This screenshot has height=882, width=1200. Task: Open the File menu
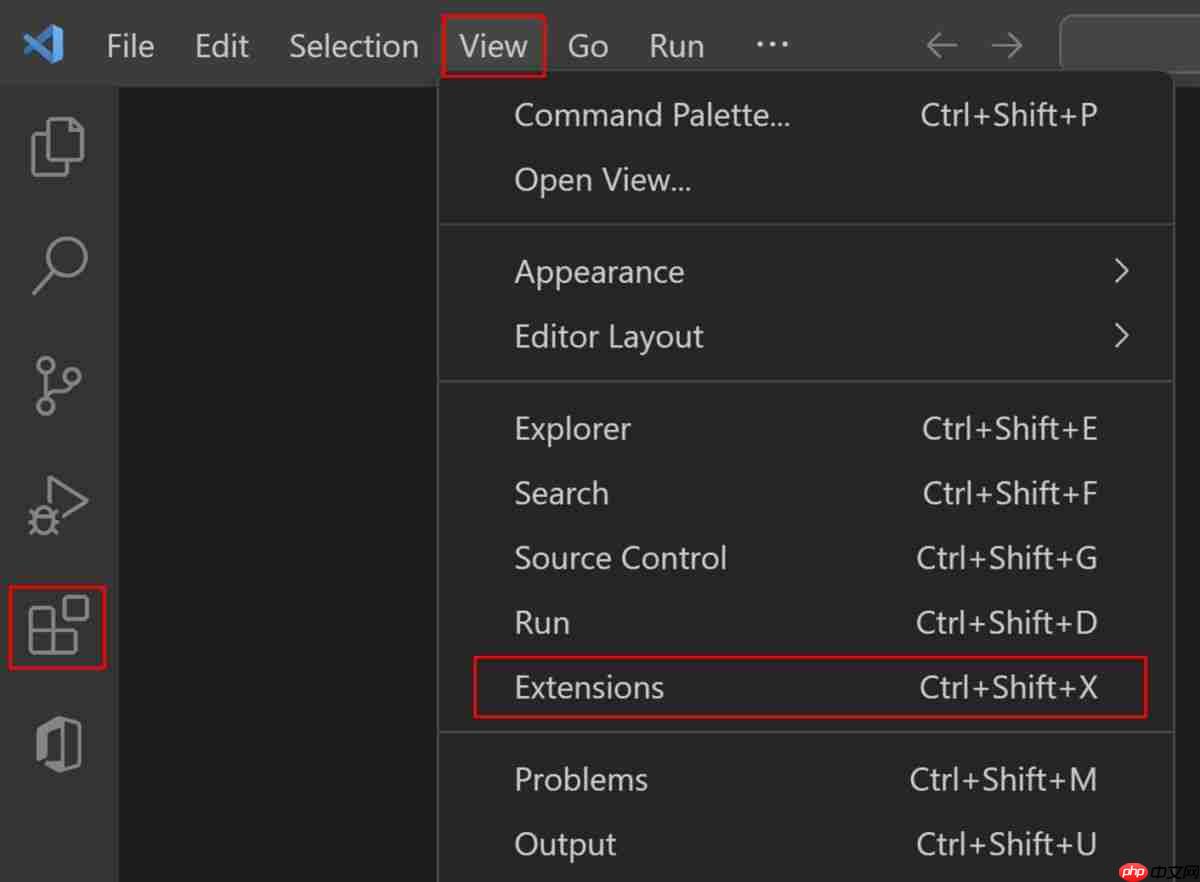130,44
